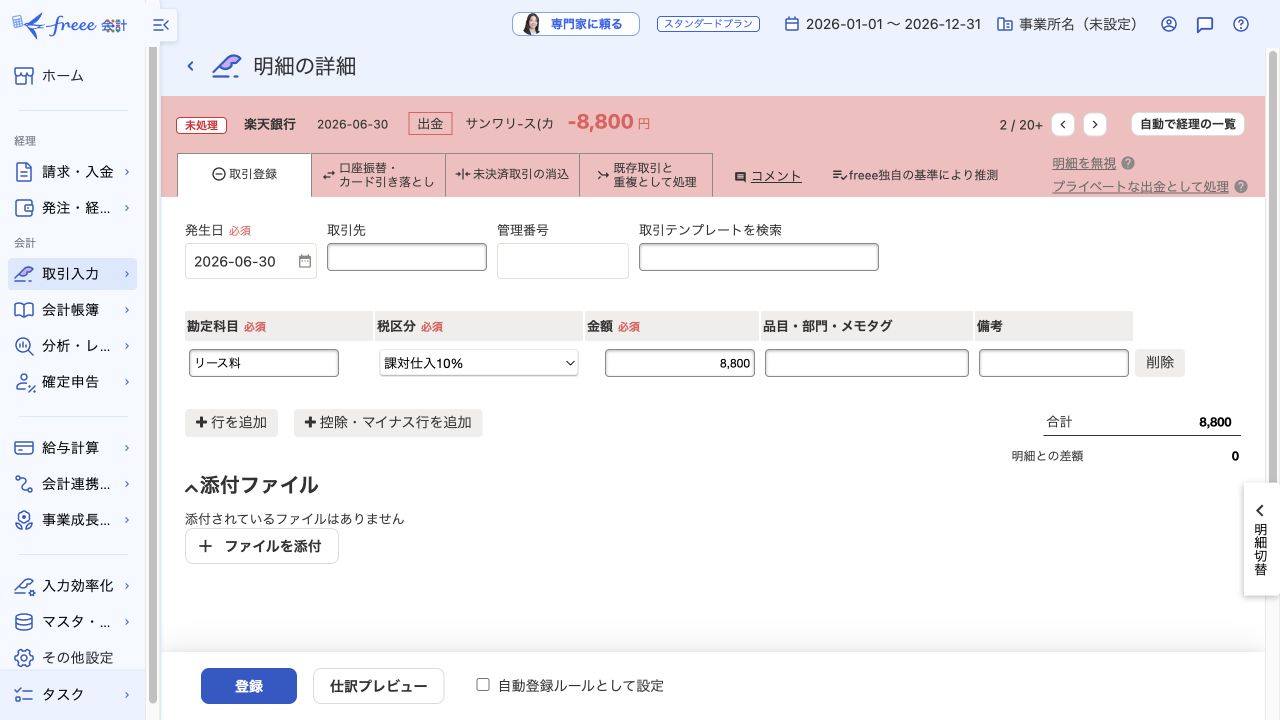Click the 備考 input field

[1054, 363]
